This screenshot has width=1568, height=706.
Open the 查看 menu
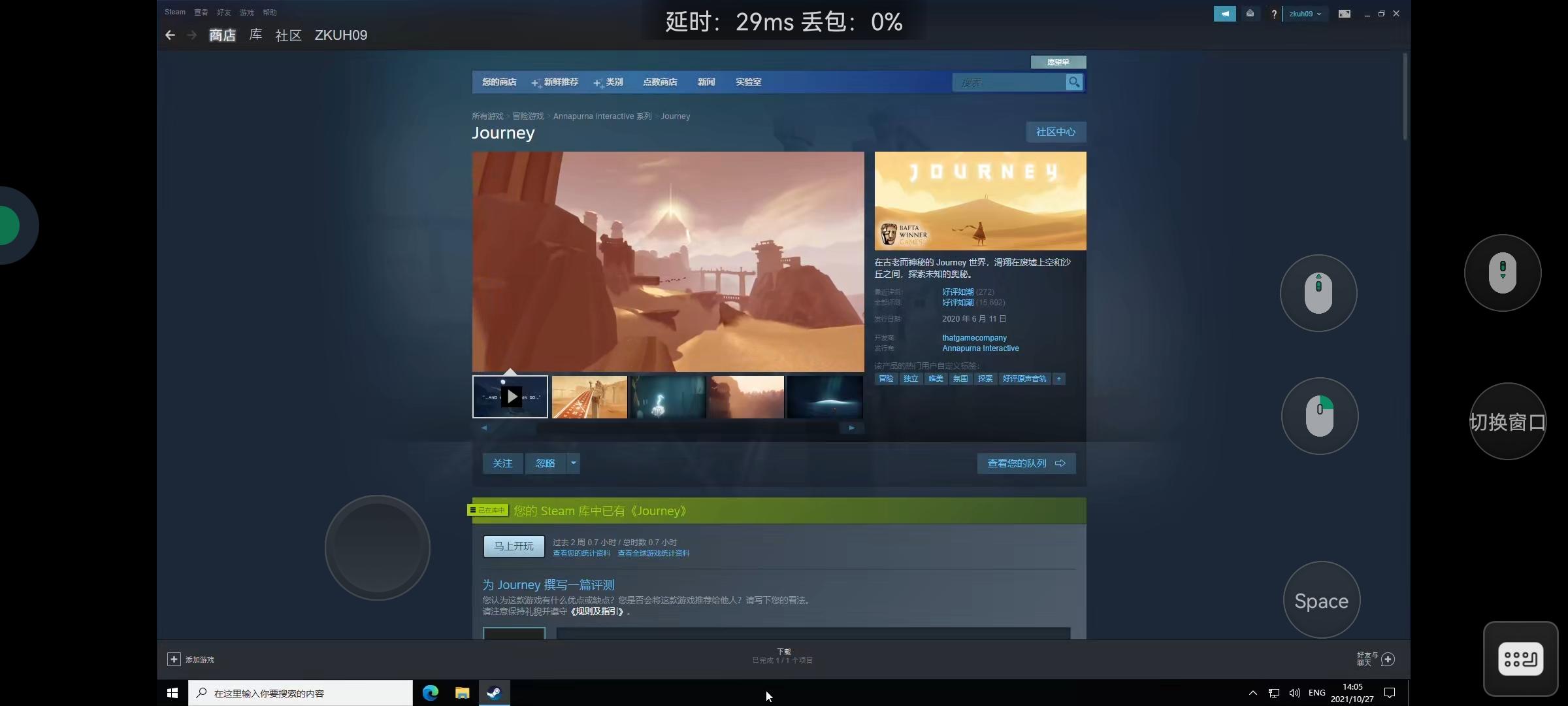(x=201, y=12)
